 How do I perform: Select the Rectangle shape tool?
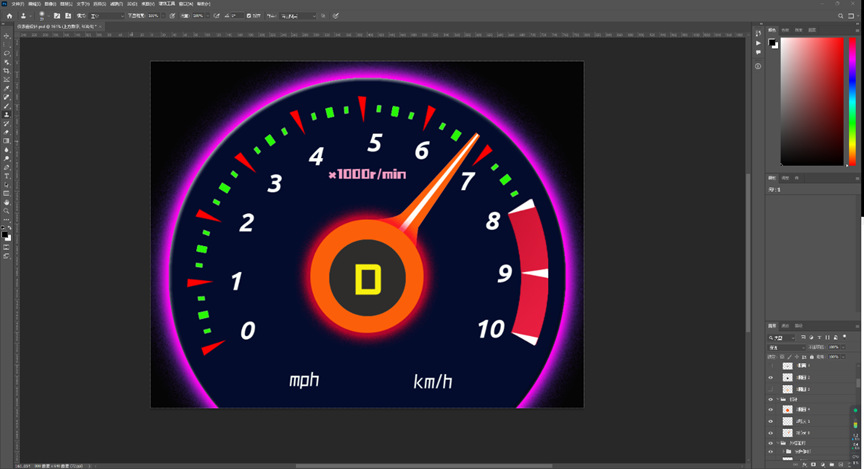click(x=7, y=194)
